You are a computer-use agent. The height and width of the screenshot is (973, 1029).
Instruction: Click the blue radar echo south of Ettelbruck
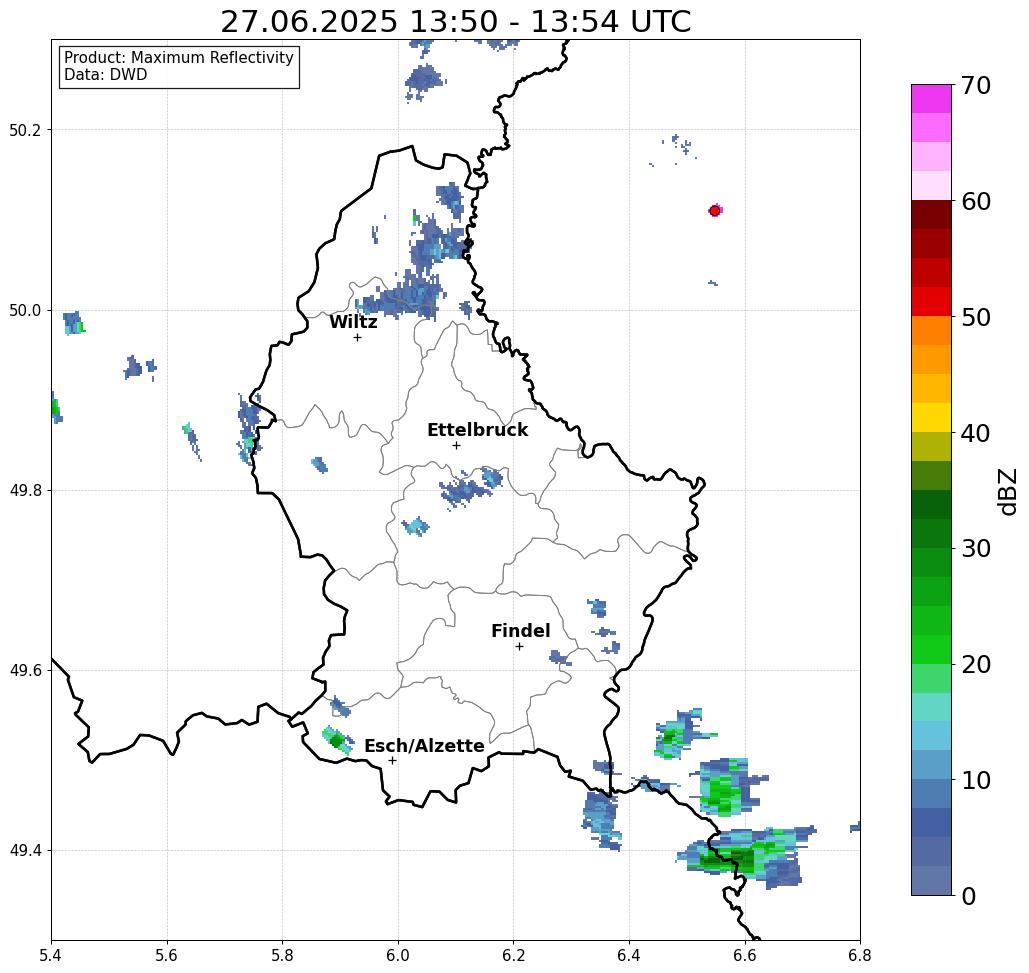tap(470, 487)
